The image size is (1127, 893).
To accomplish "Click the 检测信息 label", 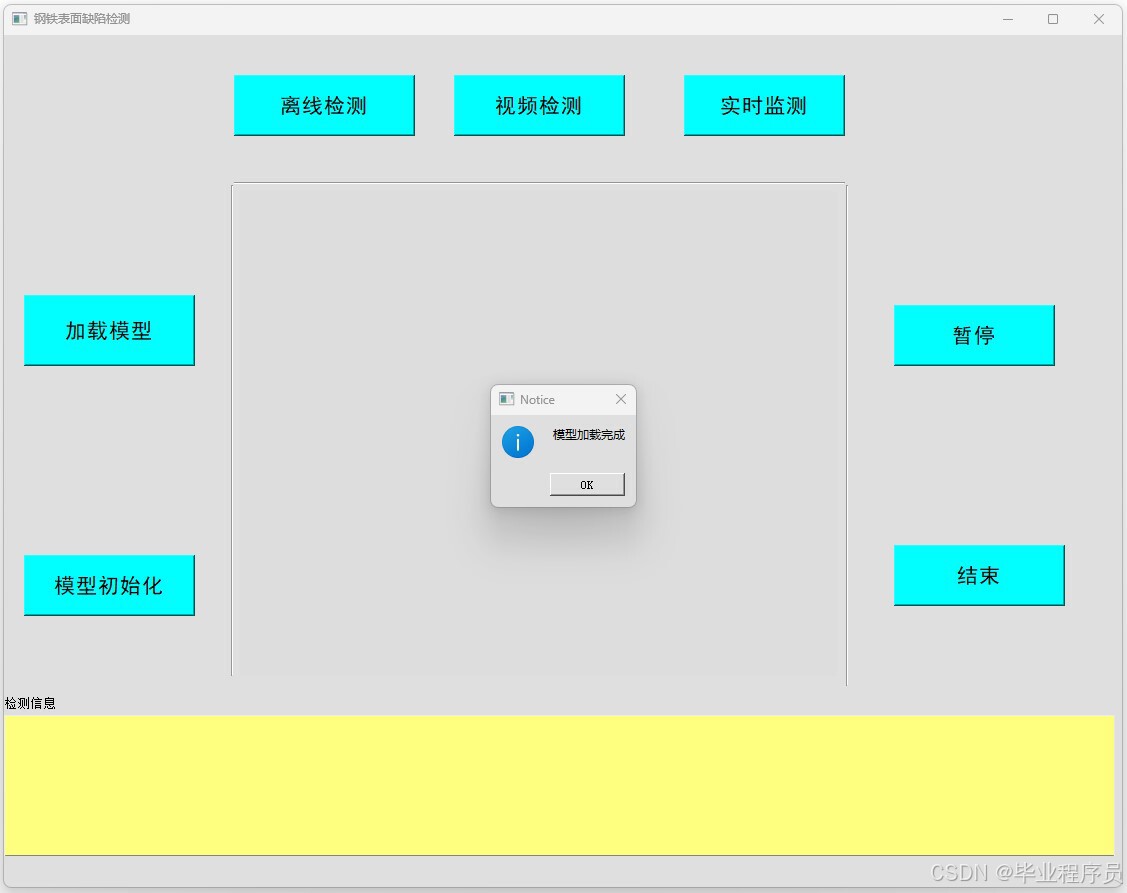I will click(x=30, y=703).
